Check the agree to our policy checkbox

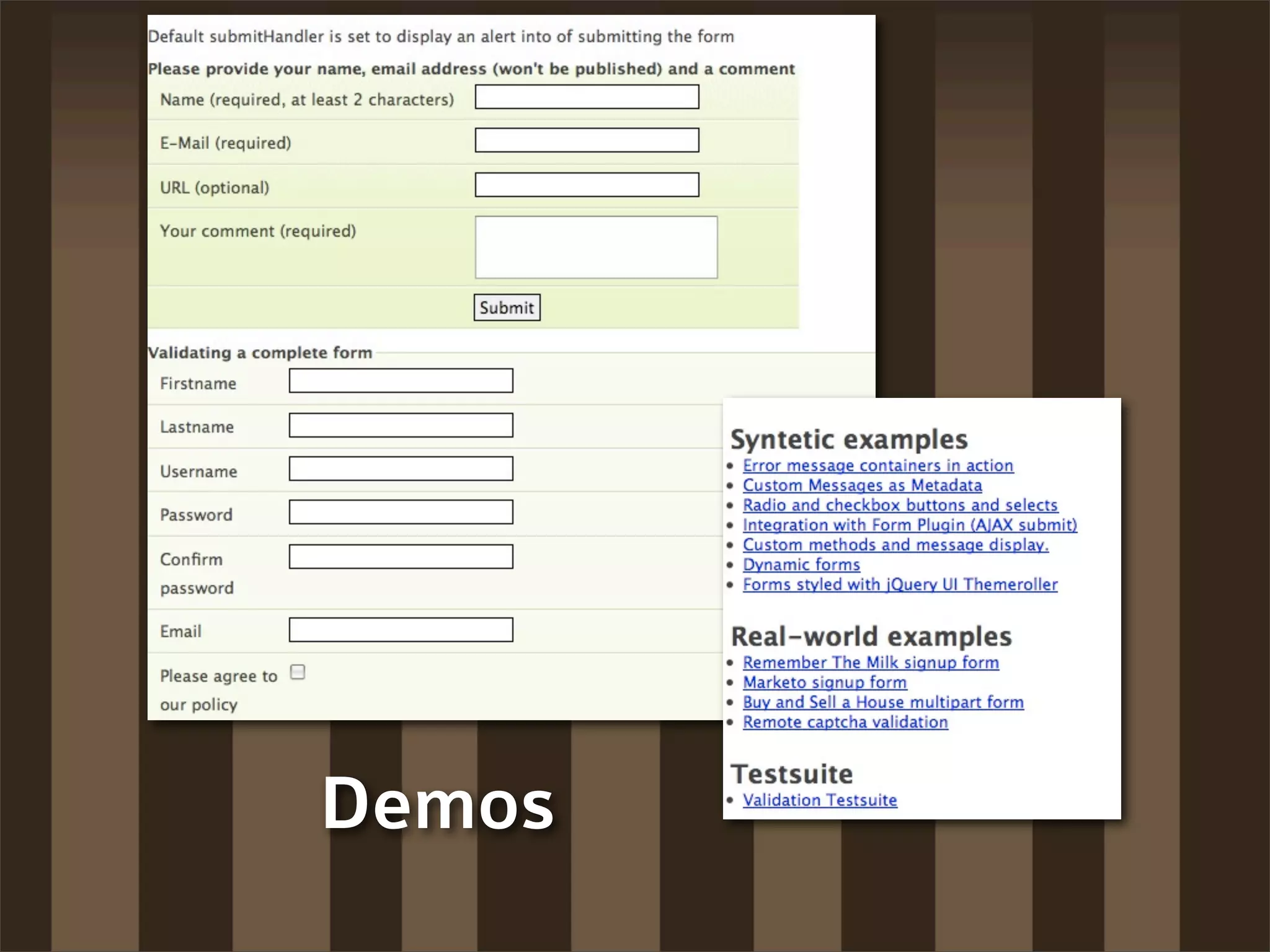tap(298, 672)
